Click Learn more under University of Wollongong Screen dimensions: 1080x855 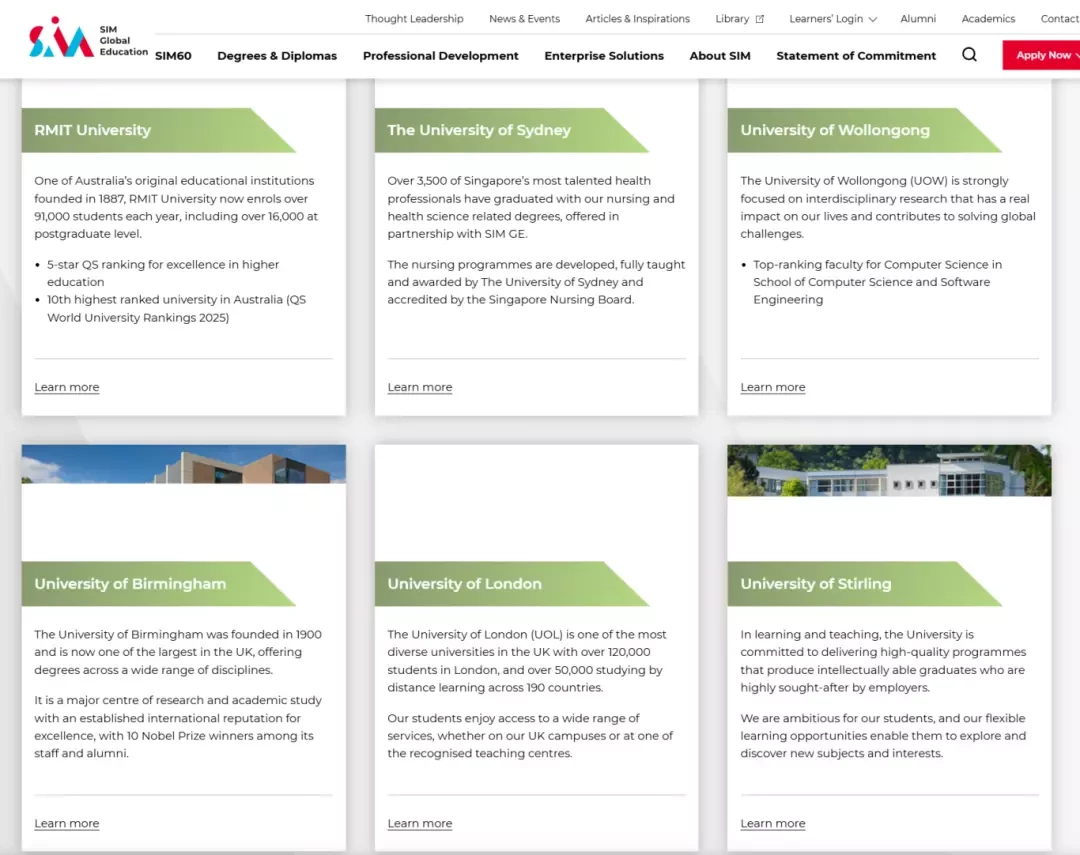[773, 387]
